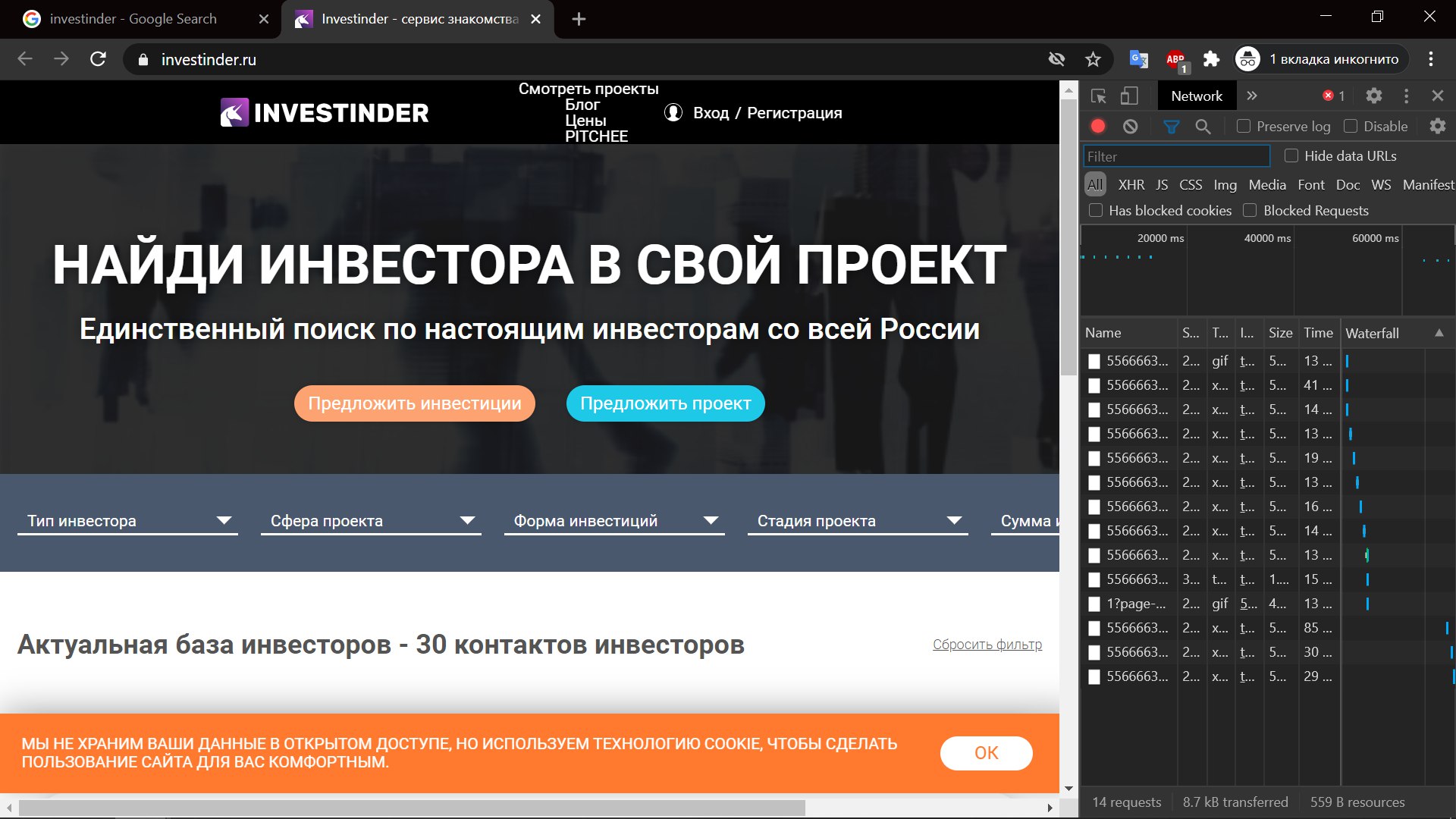Image resolution: width=1456 pixels, height=819 pixels.
Task: Open the Форма инвестиций dropdown
Action: pos(614,521)
